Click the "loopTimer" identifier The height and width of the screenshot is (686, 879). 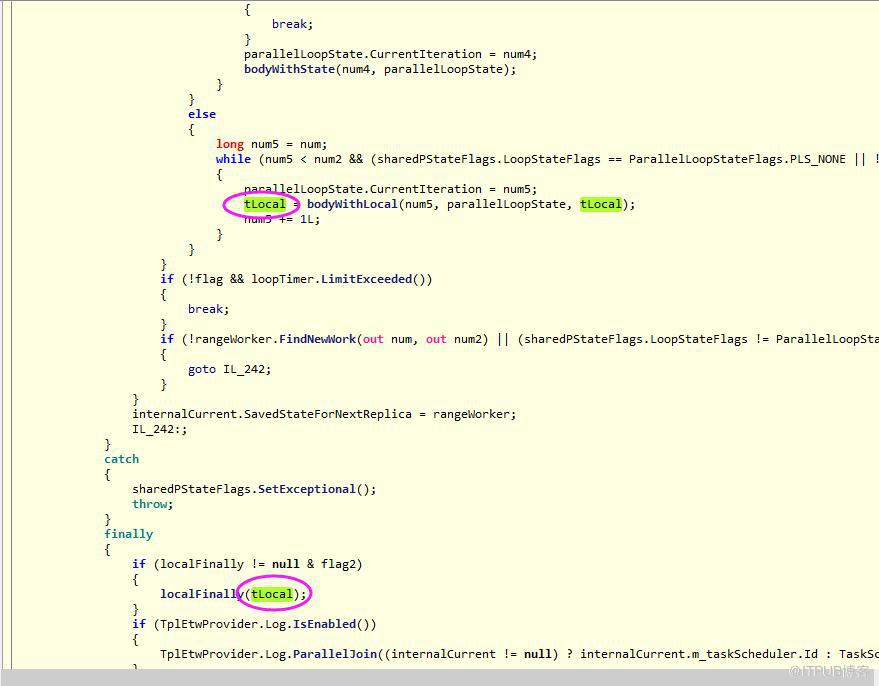tap(283, 279)
